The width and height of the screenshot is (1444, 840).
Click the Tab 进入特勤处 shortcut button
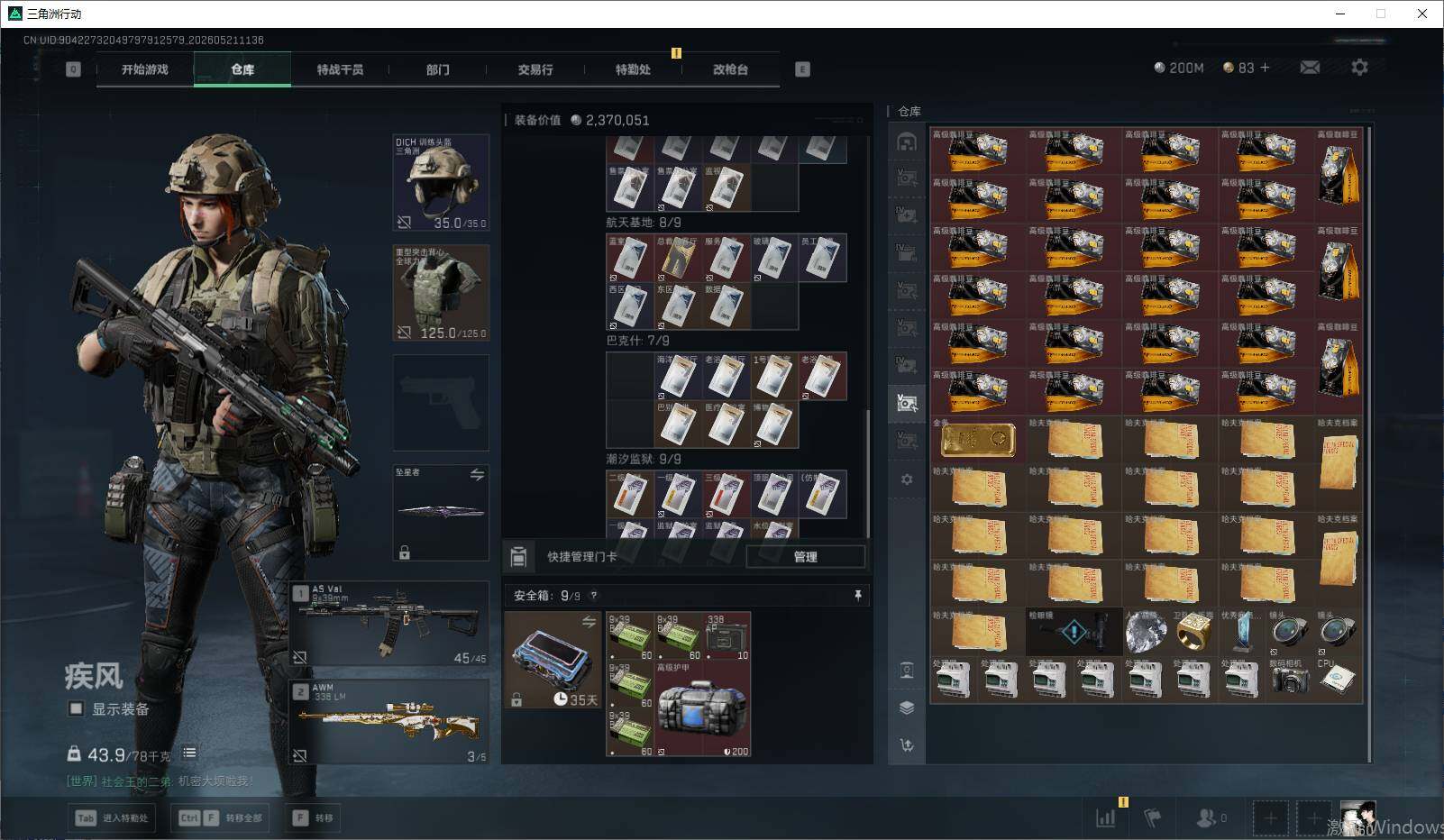113,817
